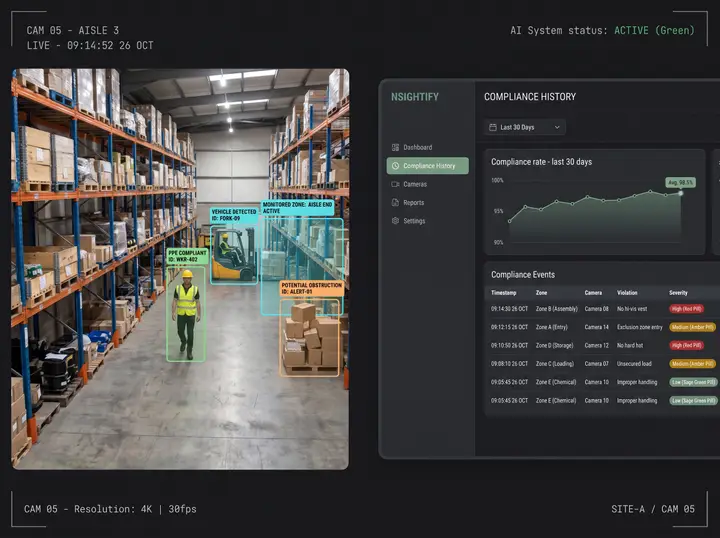Open the Last 30 Days dropdown
The height and width of the screenshot is (538, 720).
(x=525, y=127)
